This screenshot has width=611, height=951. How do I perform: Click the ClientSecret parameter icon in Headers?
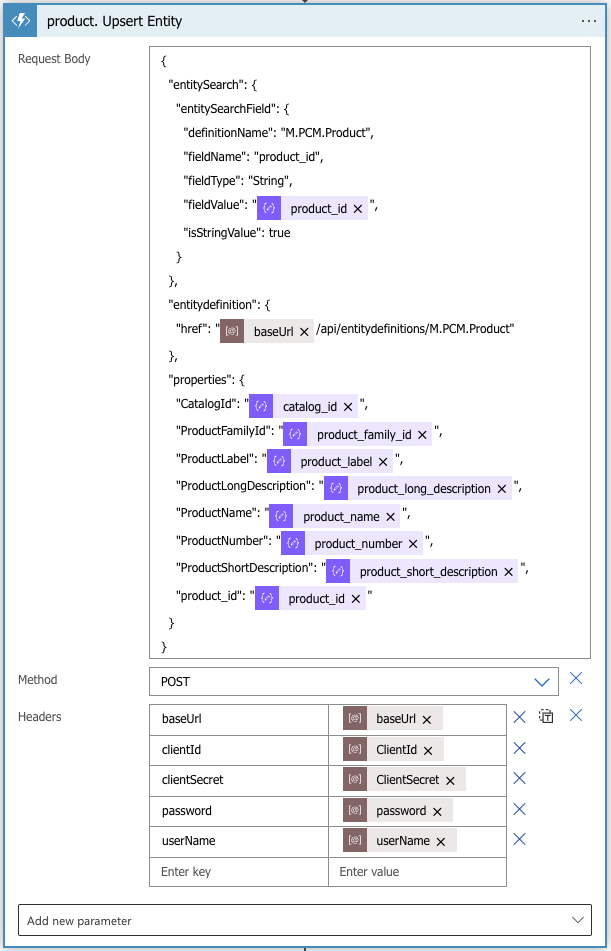(355, 779)
